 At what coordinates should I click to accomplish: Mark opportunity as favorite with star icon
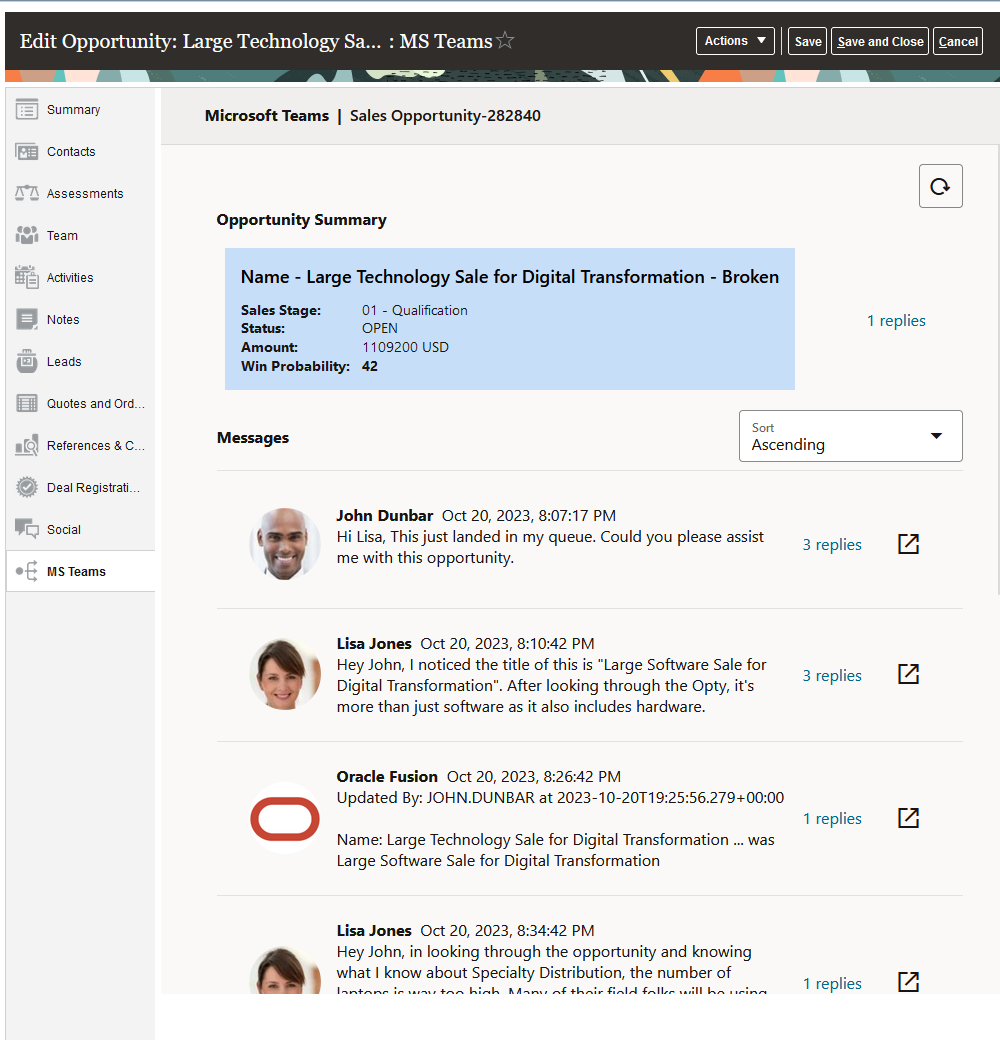[506, 41]
